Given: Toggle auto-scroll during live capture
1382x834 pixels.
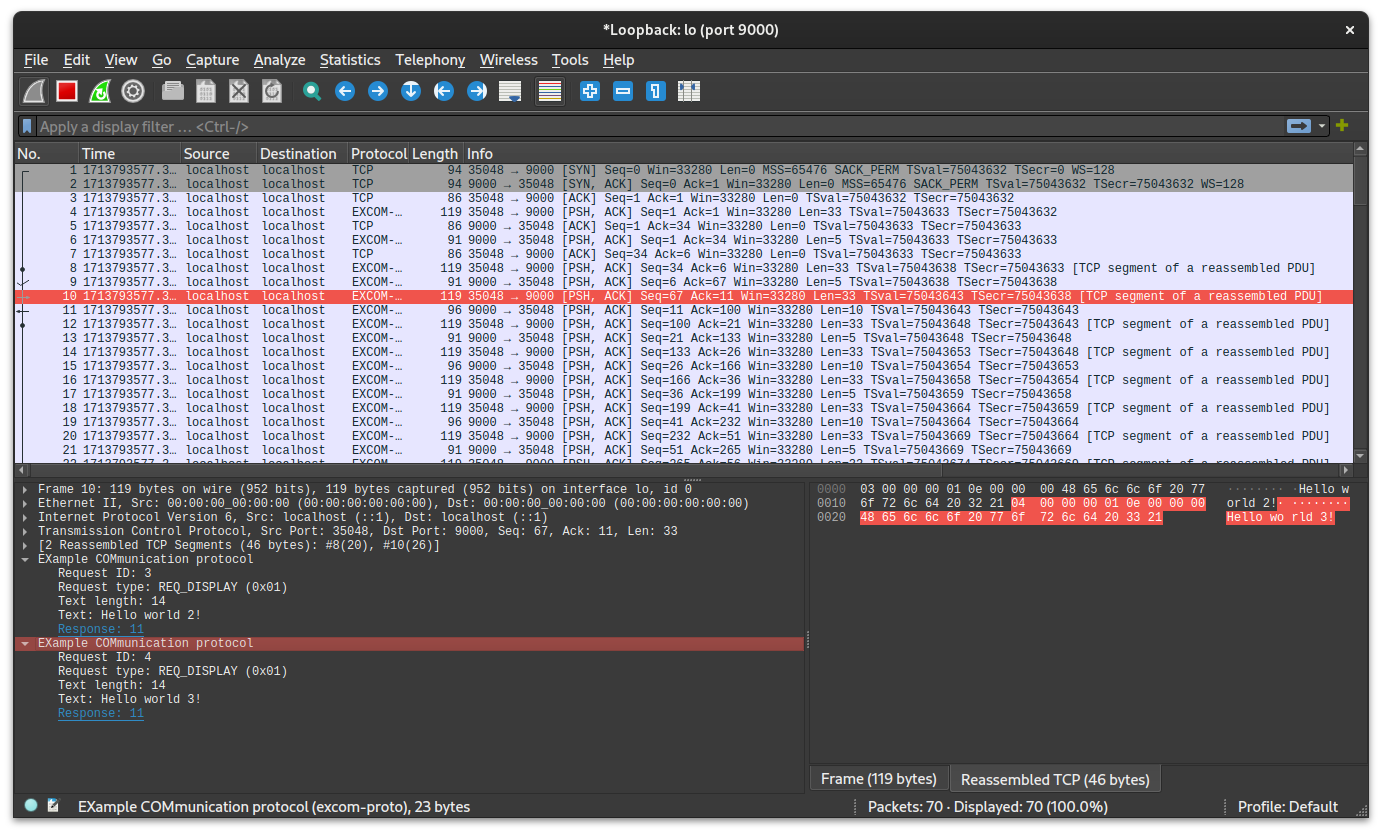Looking at the screenshot, I should point(510,92).
